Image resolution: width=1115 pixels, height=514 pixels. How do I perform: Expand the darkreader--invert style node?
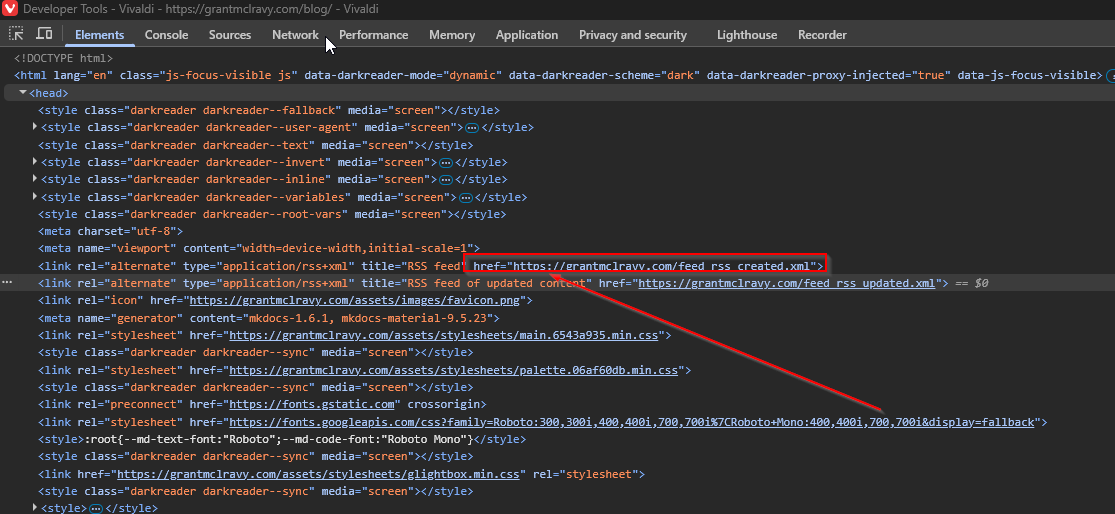[x=36, y=162]
